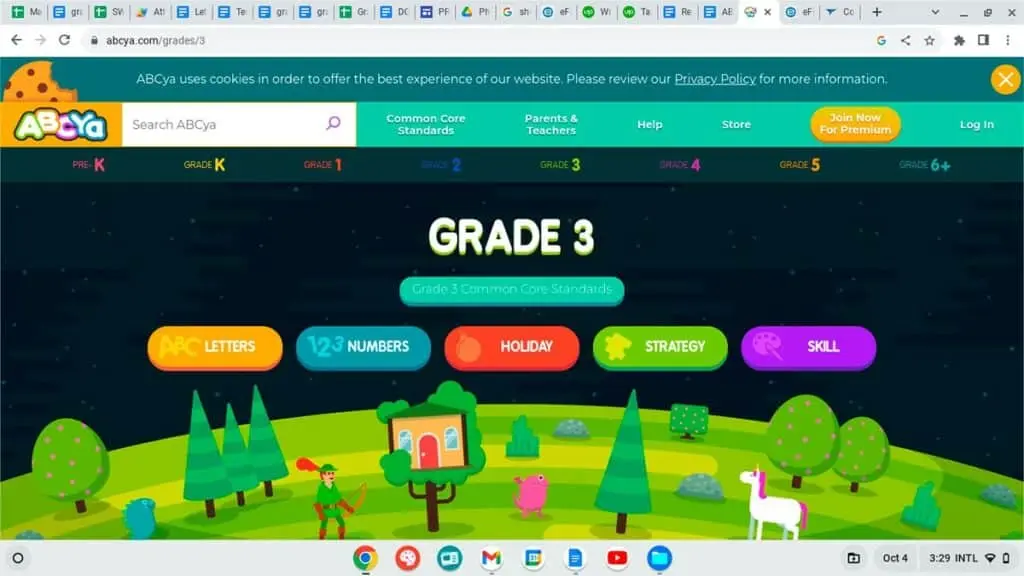
Task: Open the Files app in the shelf
Action: pos(659,558)
